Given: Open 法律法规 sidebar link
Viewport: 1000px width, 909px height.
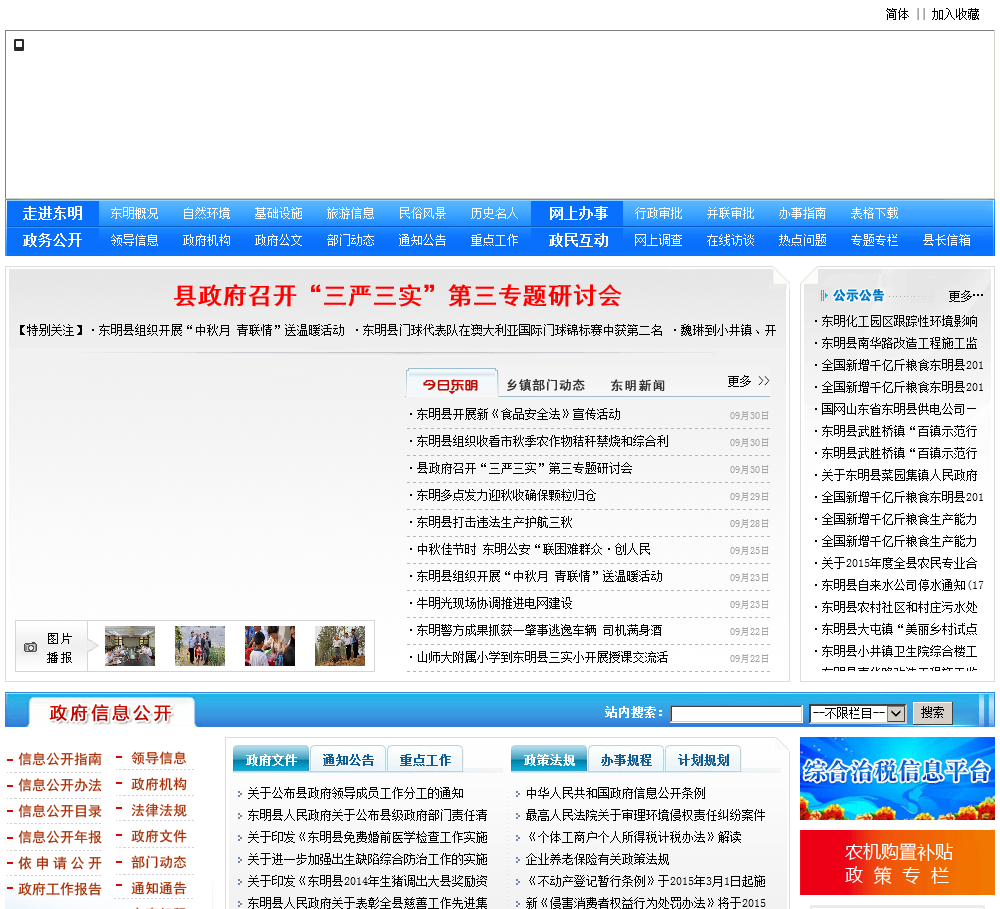Looking at the screenshot, I should point(159,811).
